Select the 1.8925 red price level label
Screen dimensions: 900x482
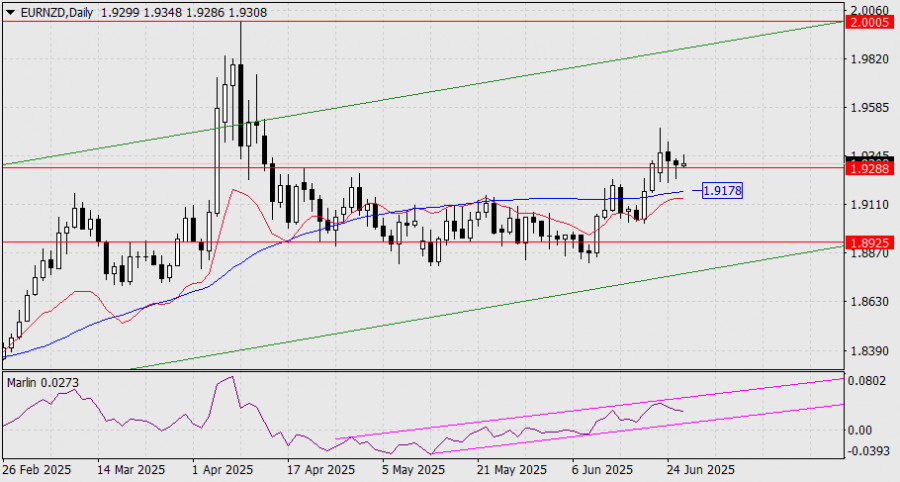(871, 243)
